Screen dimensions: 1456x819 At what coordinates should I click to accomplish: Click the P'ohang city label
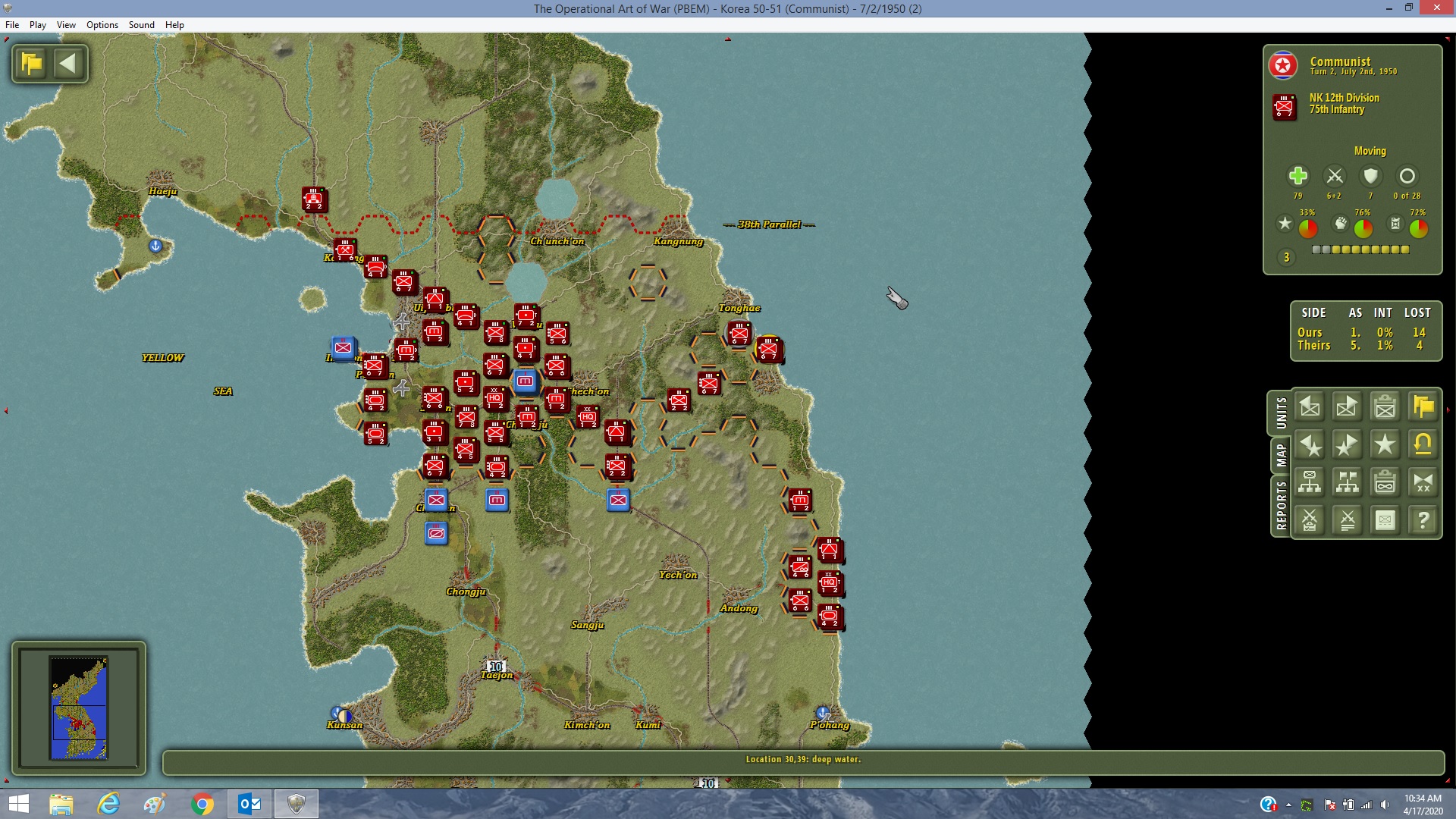830,725
